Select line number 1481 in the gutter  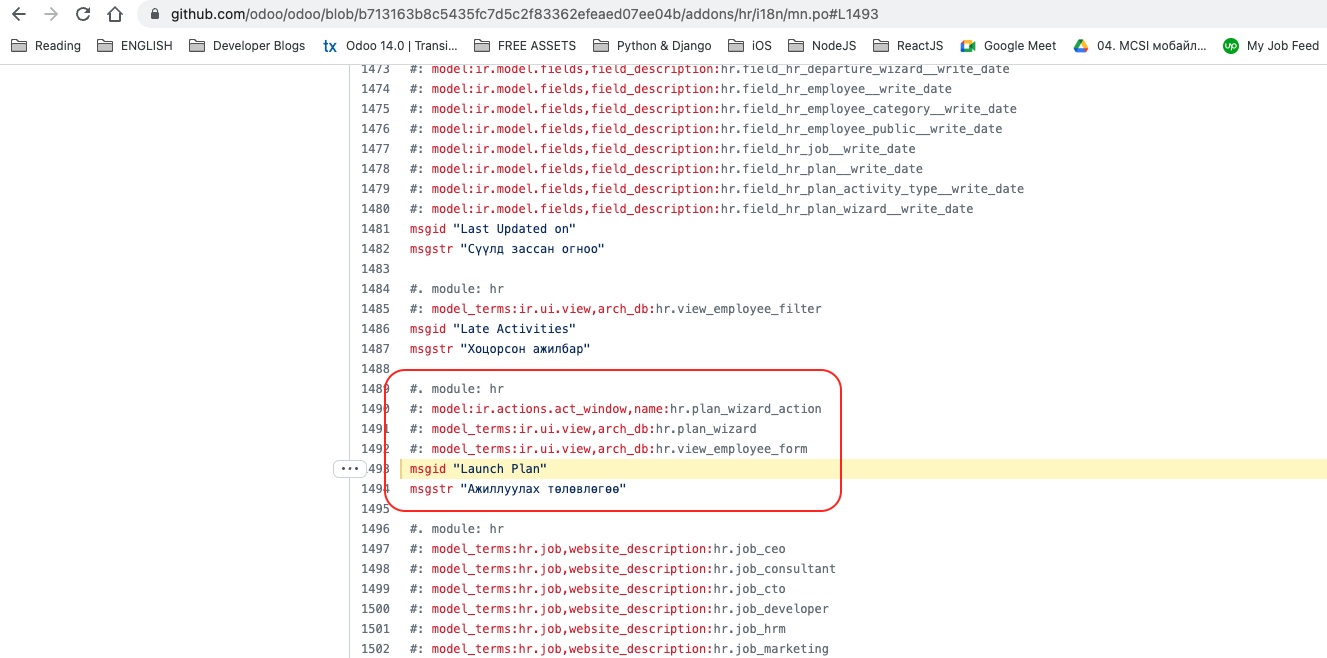[x=377, y=228]
